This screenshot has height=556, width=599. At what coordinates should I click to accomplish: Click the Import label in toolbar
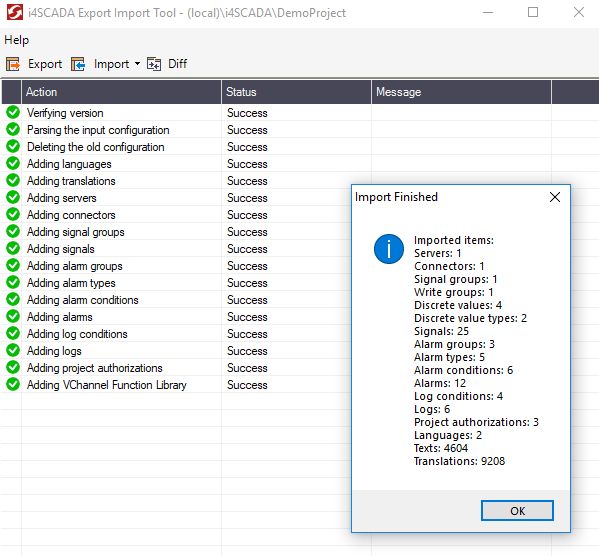tap(112, 64)
